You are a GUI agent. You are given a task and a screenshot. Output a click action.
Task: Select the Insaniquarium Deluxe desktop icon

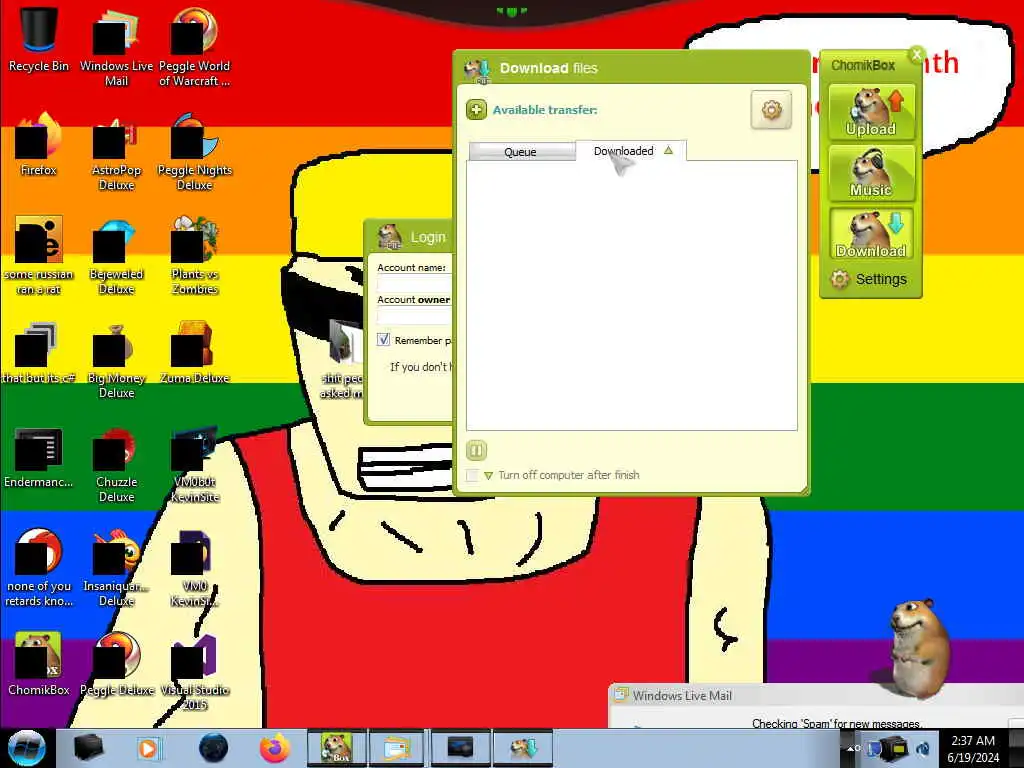pyautogui.click(x=116, y=568)
